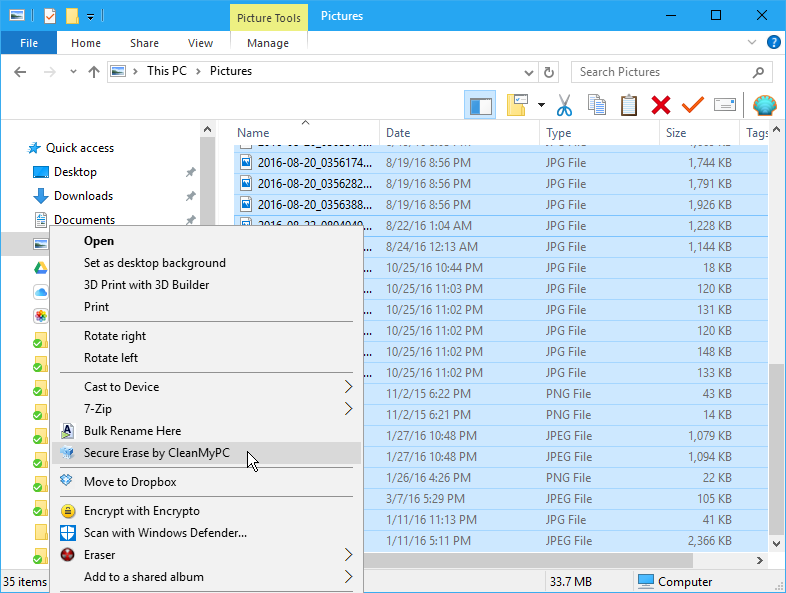Click the clipboard Paste icon
The image size is (786, 593).
(x=629, y=105)
